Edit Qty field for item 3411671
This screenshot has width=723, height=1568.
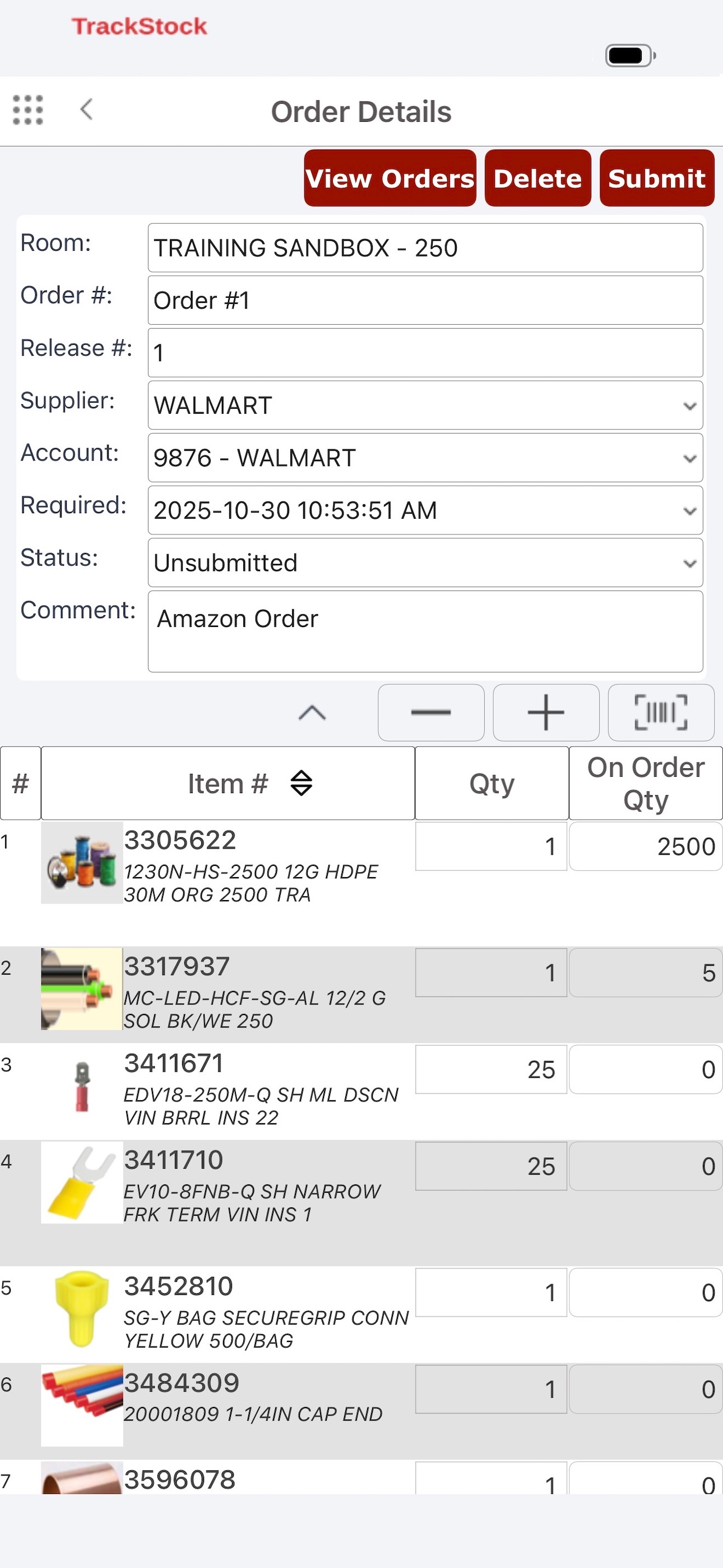(x=491, y=1069)
